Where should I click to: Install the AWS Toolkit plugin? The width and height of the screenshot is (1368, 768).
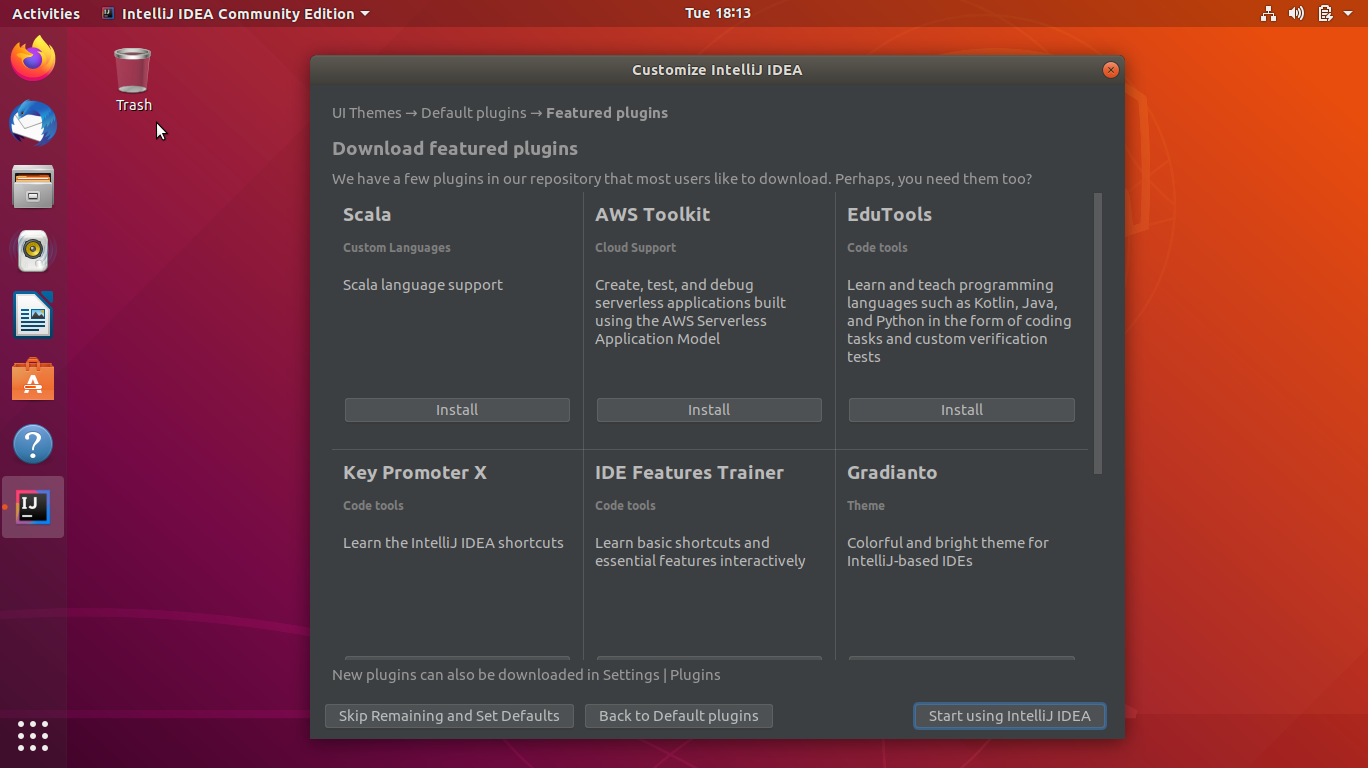tap(708, 409)
